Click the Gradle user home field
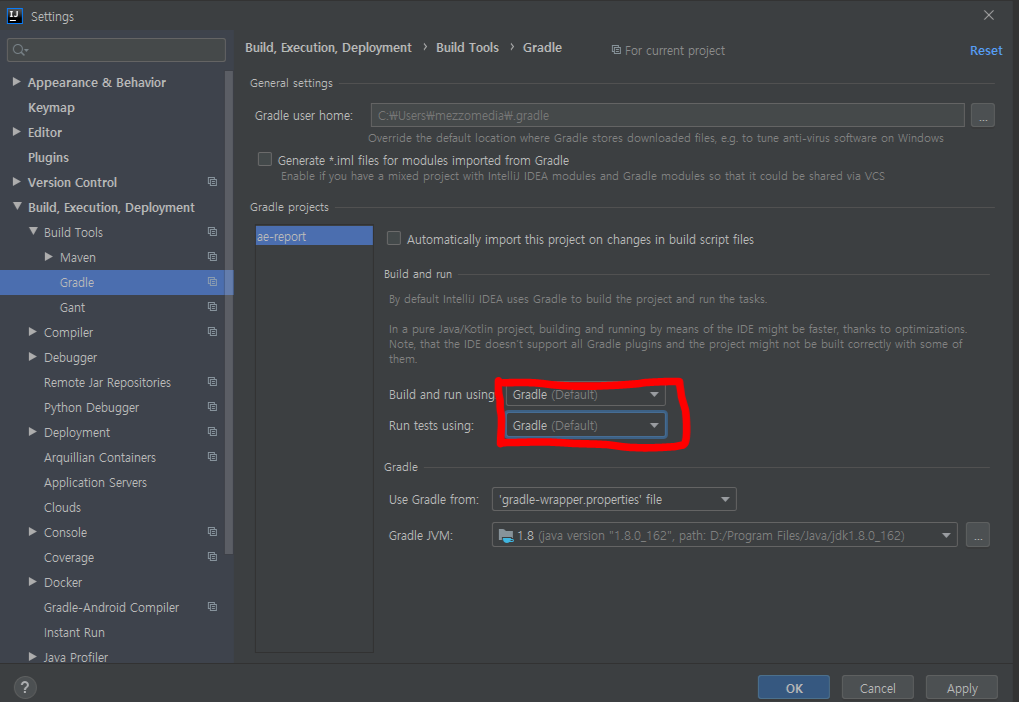 point(667,115)
